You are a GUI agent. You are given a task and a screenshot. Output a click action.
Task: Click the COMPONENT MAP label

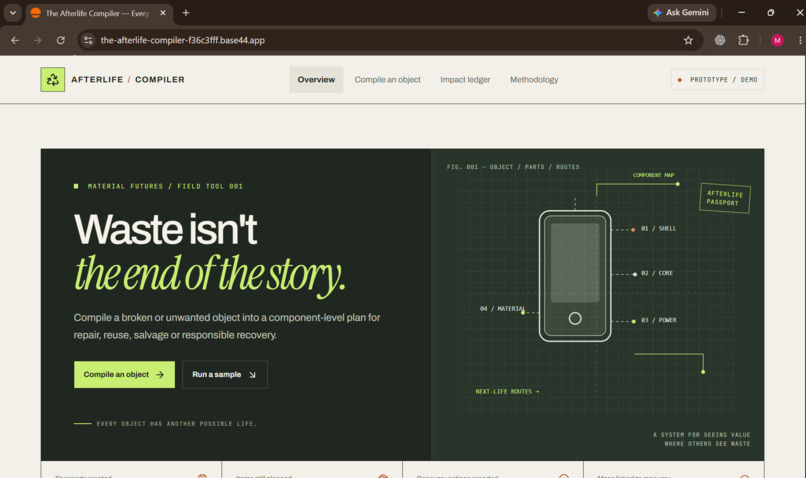[653, 175]
